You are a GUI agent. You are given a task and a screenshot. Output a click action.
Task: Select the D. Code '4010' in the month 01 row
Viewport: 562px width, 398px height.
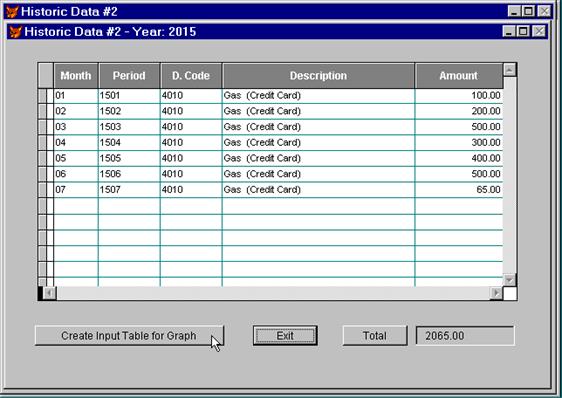pos(191,96)
